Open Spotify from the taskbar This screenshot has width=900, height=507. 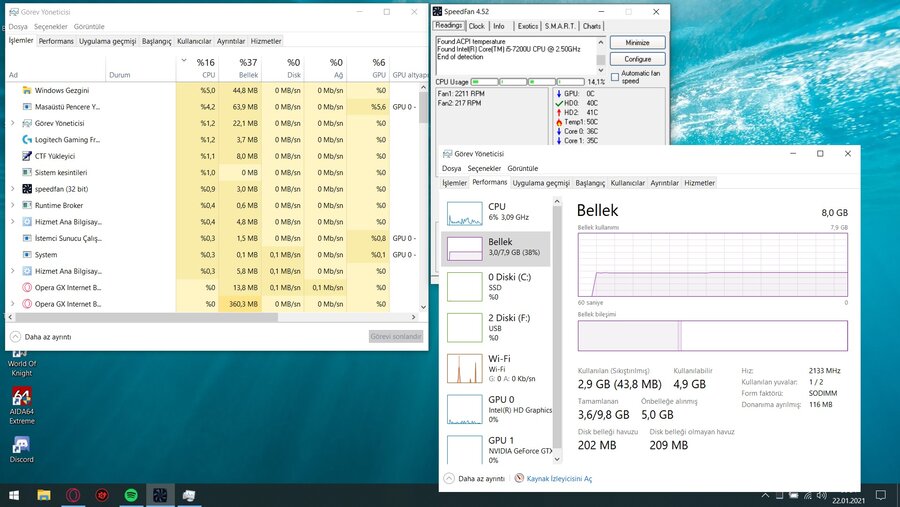pos(131,495)
